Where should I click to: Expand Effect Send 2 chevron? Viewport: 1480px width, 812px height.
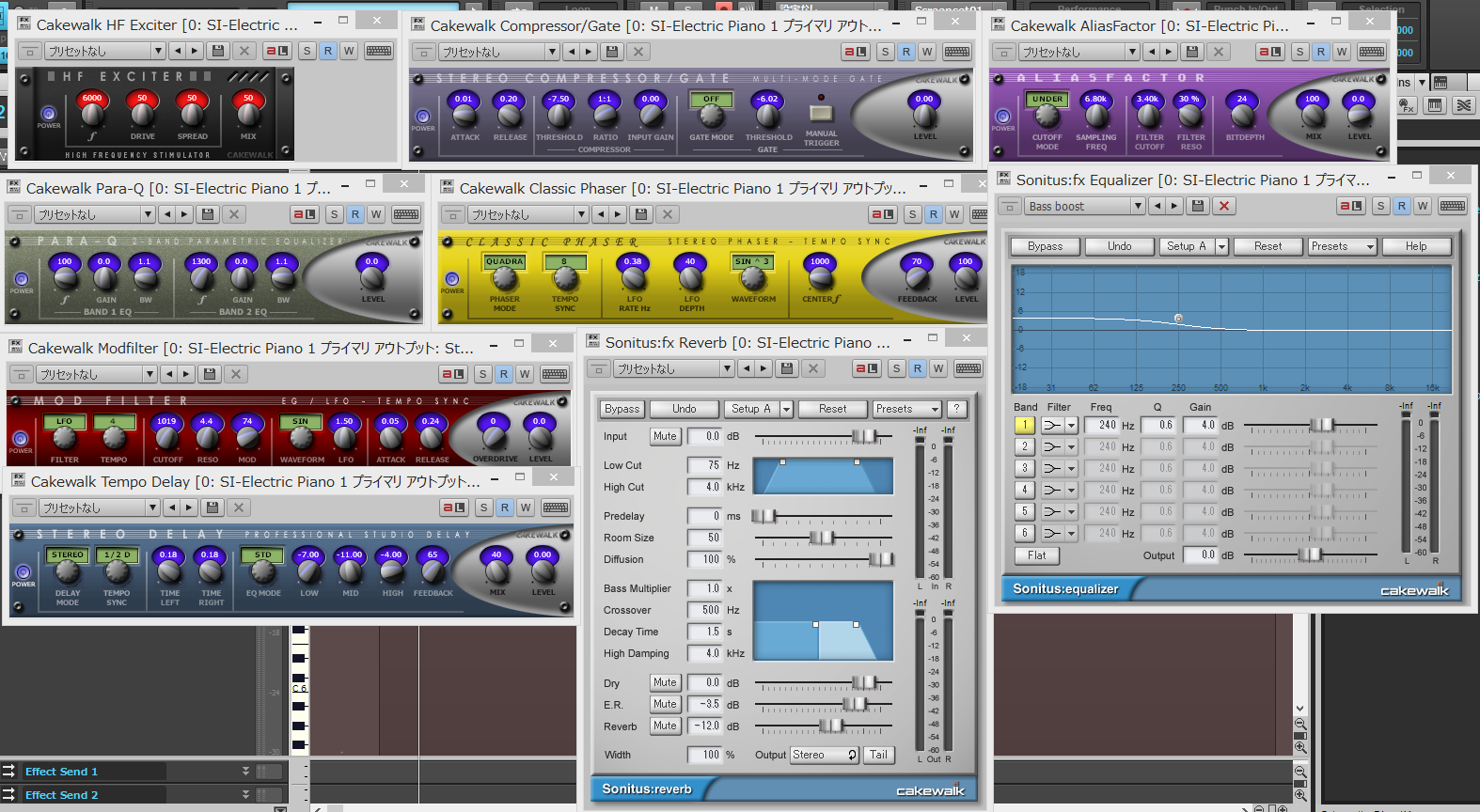pos(246,794)
